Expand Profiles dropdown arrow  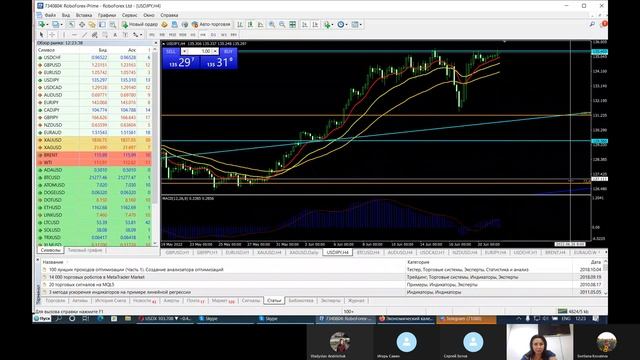pyautogui.click(x=62, y=24)
